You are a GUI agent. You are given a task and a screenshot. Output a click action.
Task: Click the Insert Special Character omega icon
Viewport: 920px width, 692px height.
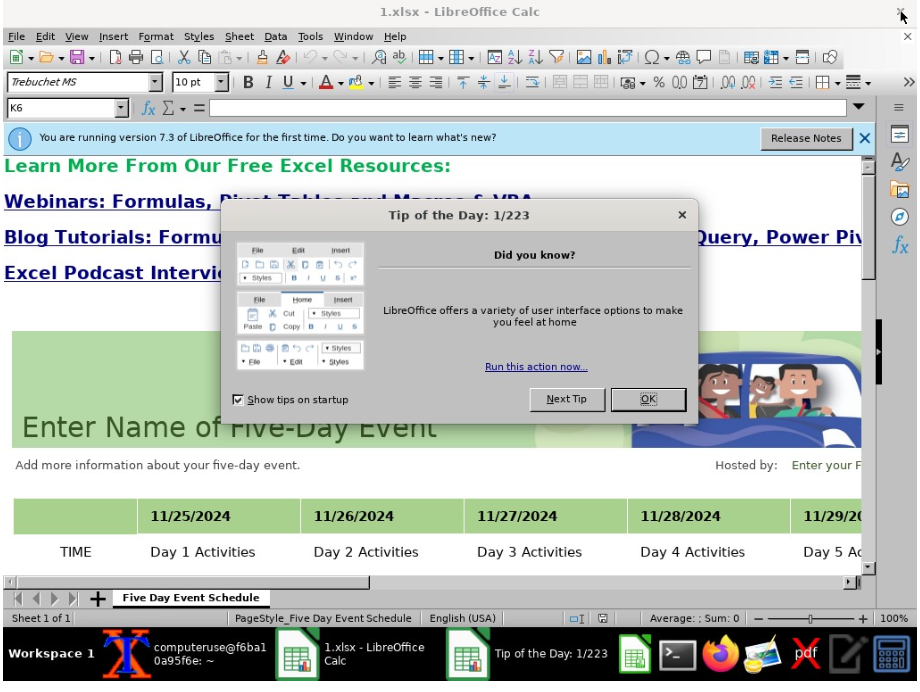pos(651,57)
